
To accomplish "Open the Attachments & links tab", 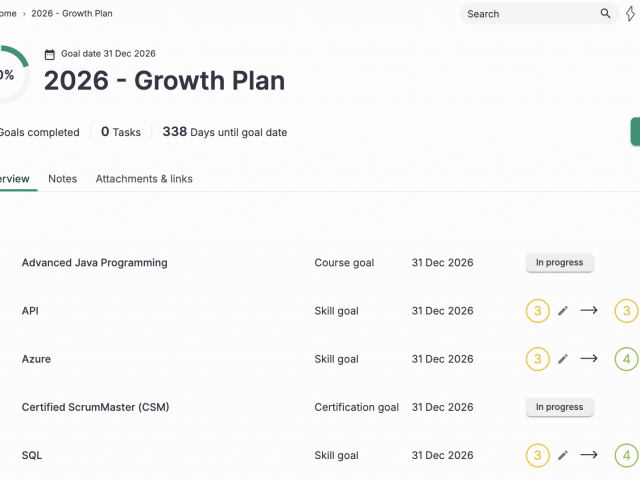I will click(144, 179).
